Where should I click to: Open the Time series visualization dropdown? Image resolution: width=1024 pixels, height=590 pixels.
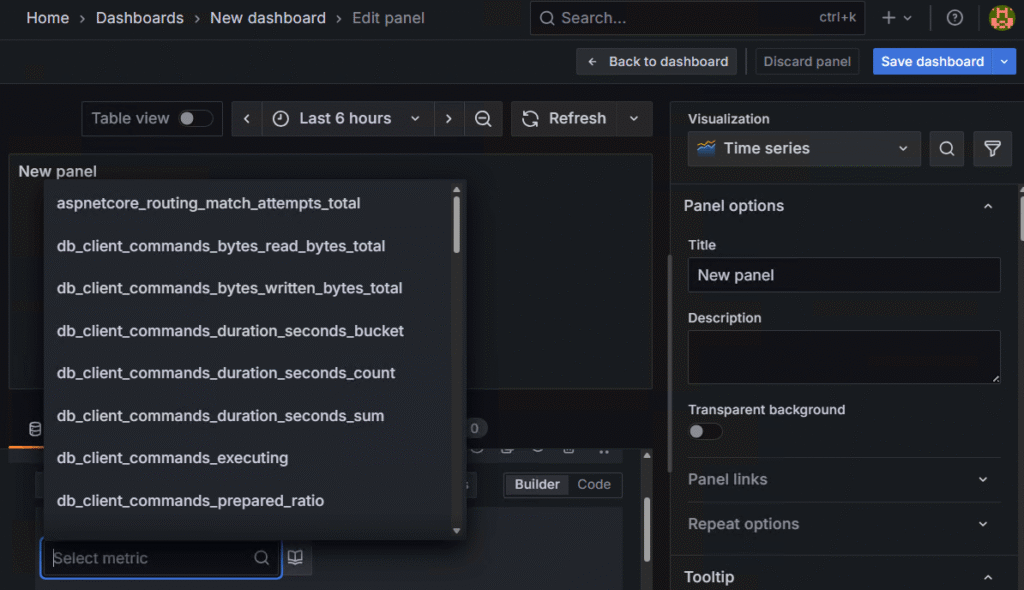pyautogui.click(x=804, y=149)
